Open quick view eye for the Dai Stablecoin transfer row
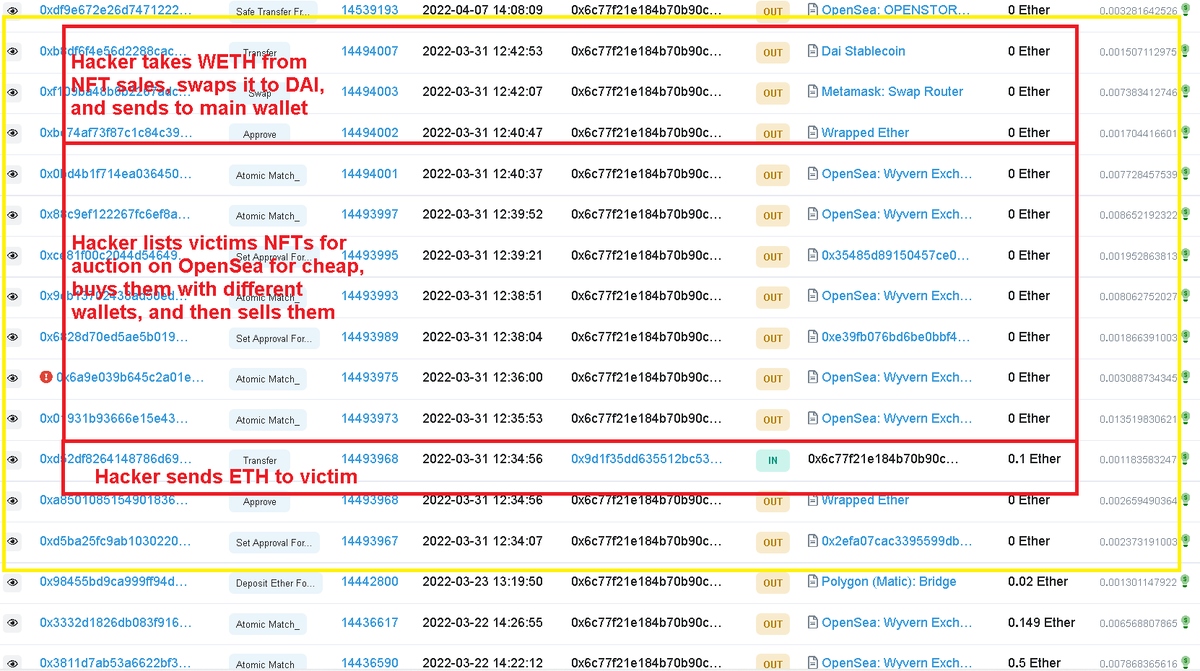The width and height of the screenshot is (1200, 671). [13, 51]
